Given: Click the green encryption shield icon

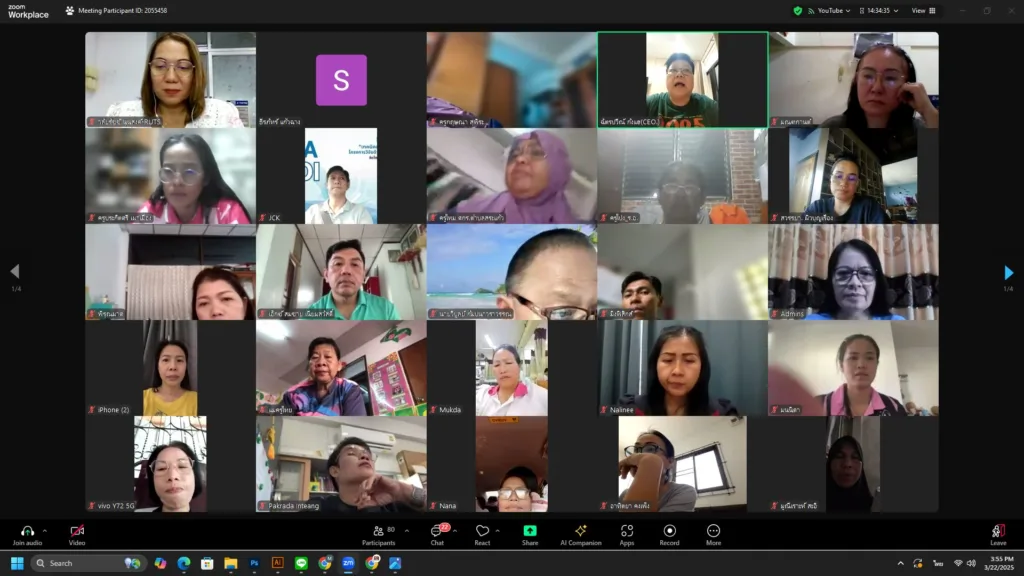Looking at the screenshot, I should point(797,11).
